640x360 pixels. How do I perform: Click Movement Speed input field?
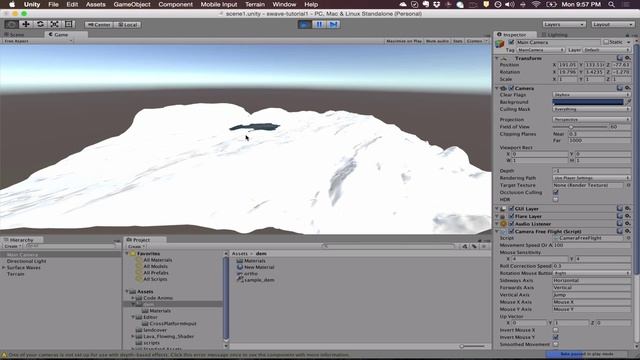coord(591,245)
